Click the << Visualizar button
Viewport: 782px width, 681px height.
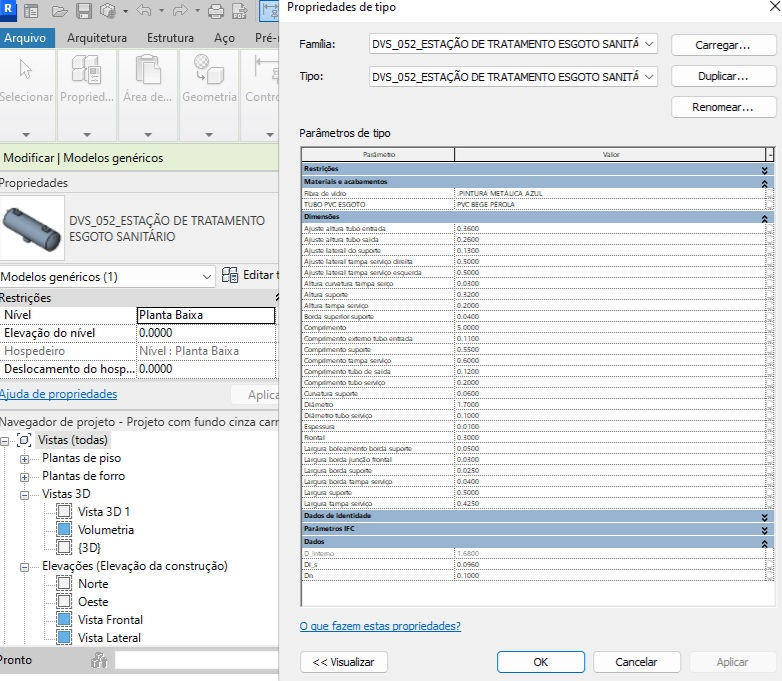344,662
